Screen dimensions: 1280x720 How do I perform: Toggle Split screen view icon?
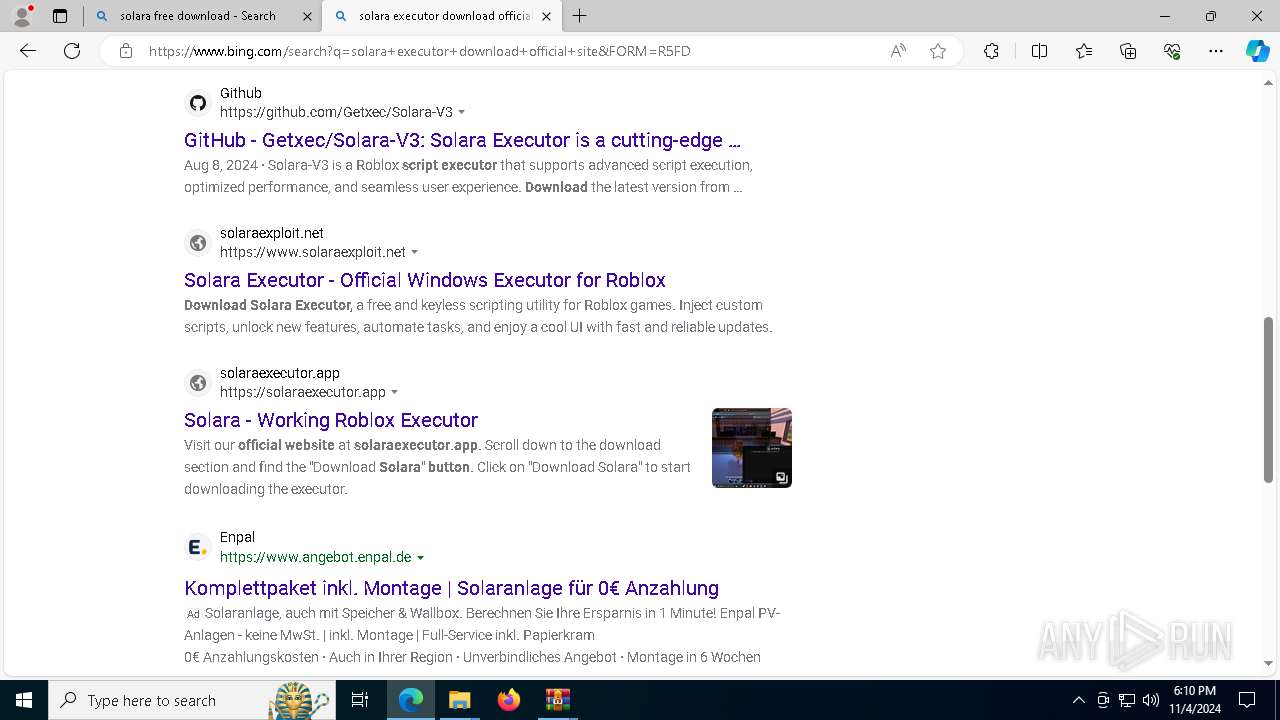click(x=1039, y=51)
